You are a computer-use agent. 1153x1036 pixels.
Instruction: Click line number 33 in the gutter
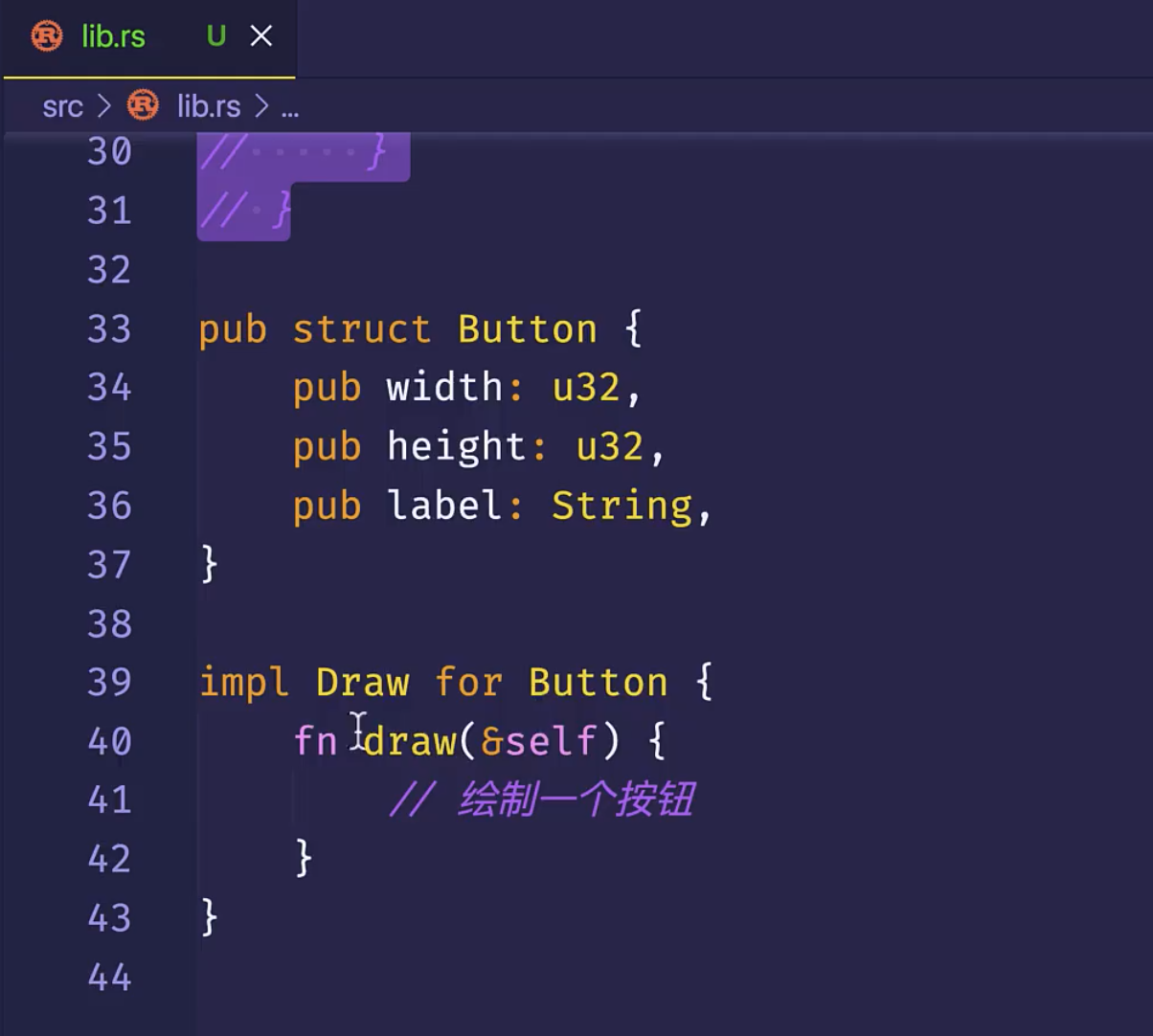pyautogui.click(x=109, y=329)
